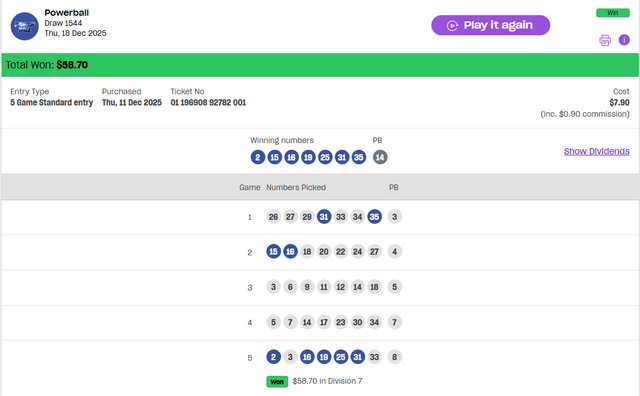640x396 pixels.
Task: Click Powerball pick 4 in game 2
Action: [x=394, y=251]
